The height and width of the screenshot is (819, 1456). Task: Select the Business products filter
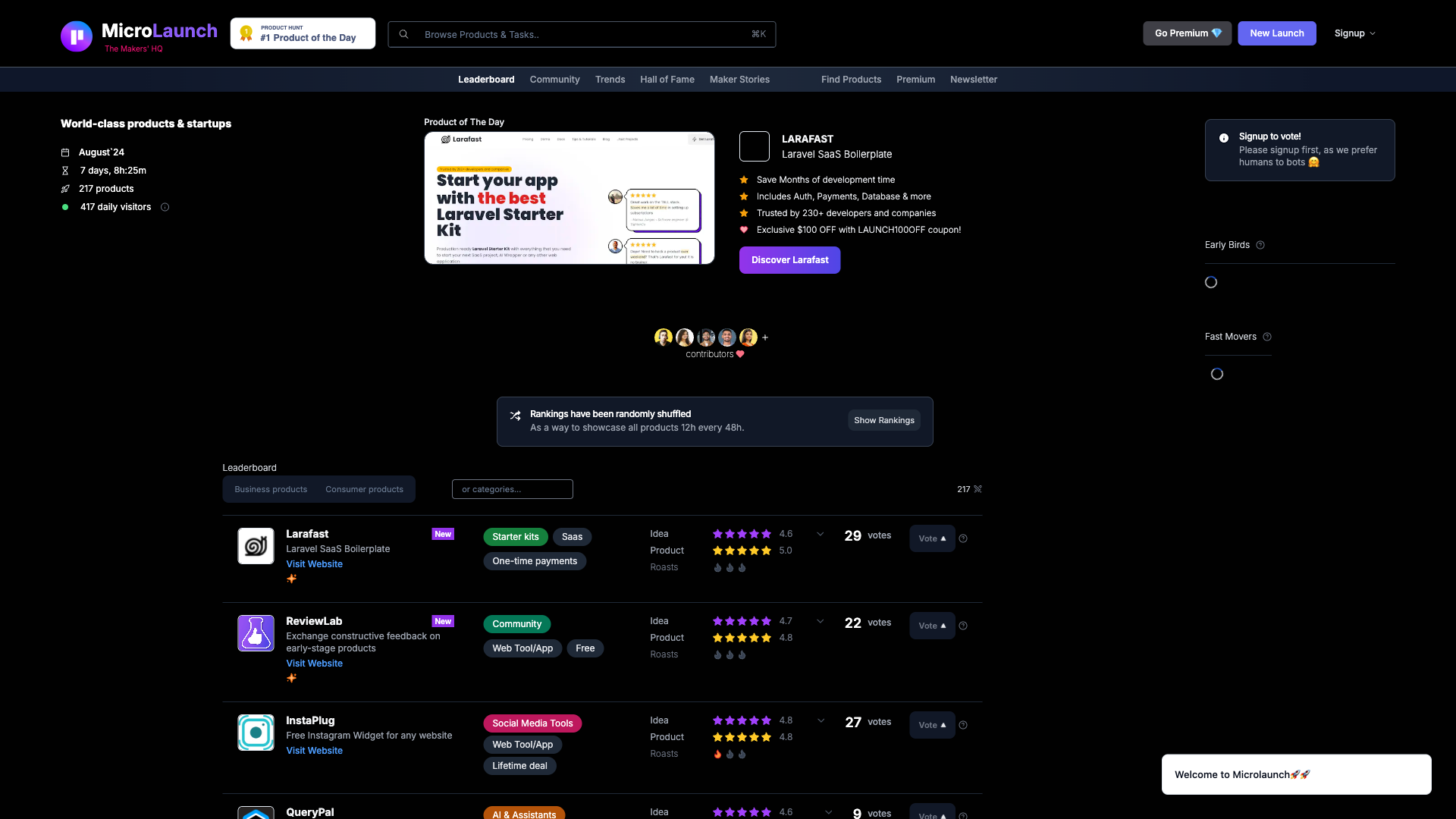271,489
